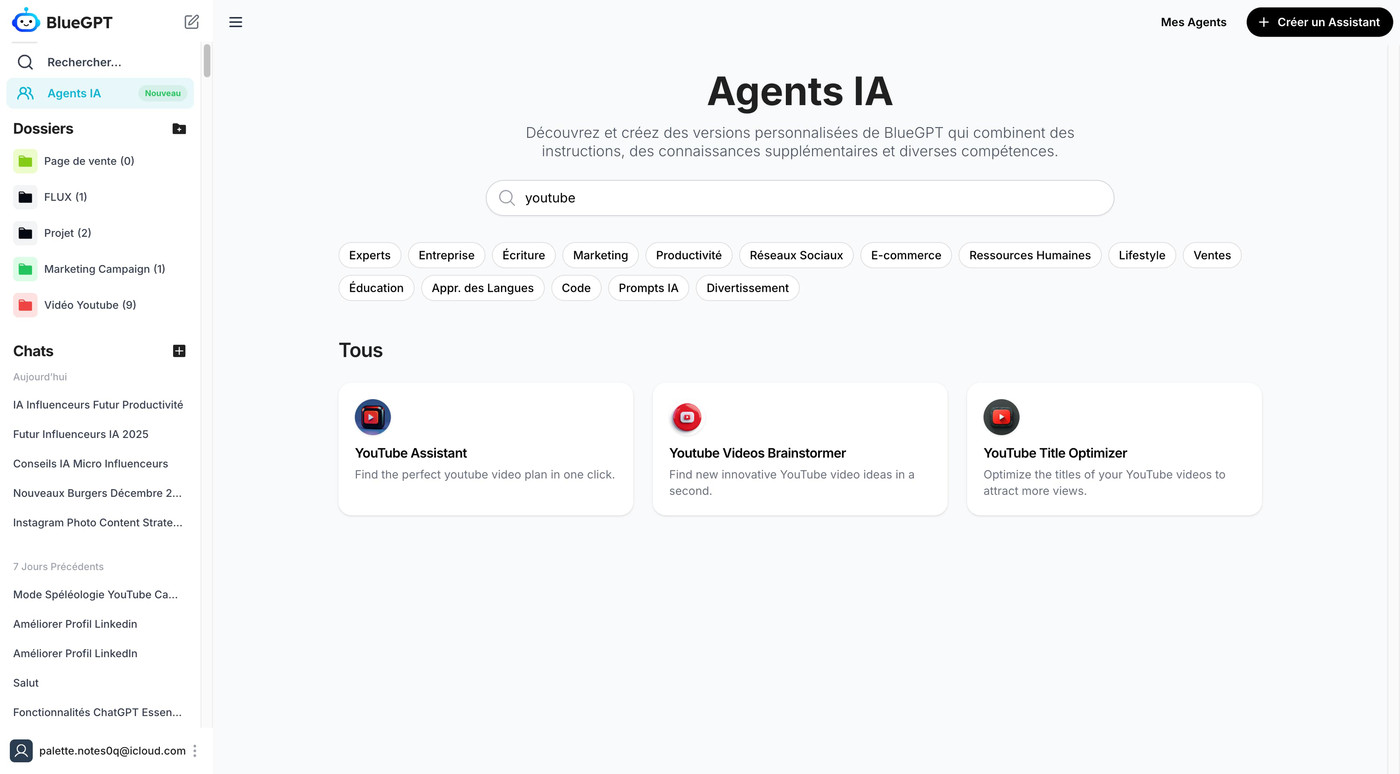Image resolution: width=1400 pixels, height=774 pixels.
Task: Click the green Page de vente folder icon
Action: click(25, 161)
